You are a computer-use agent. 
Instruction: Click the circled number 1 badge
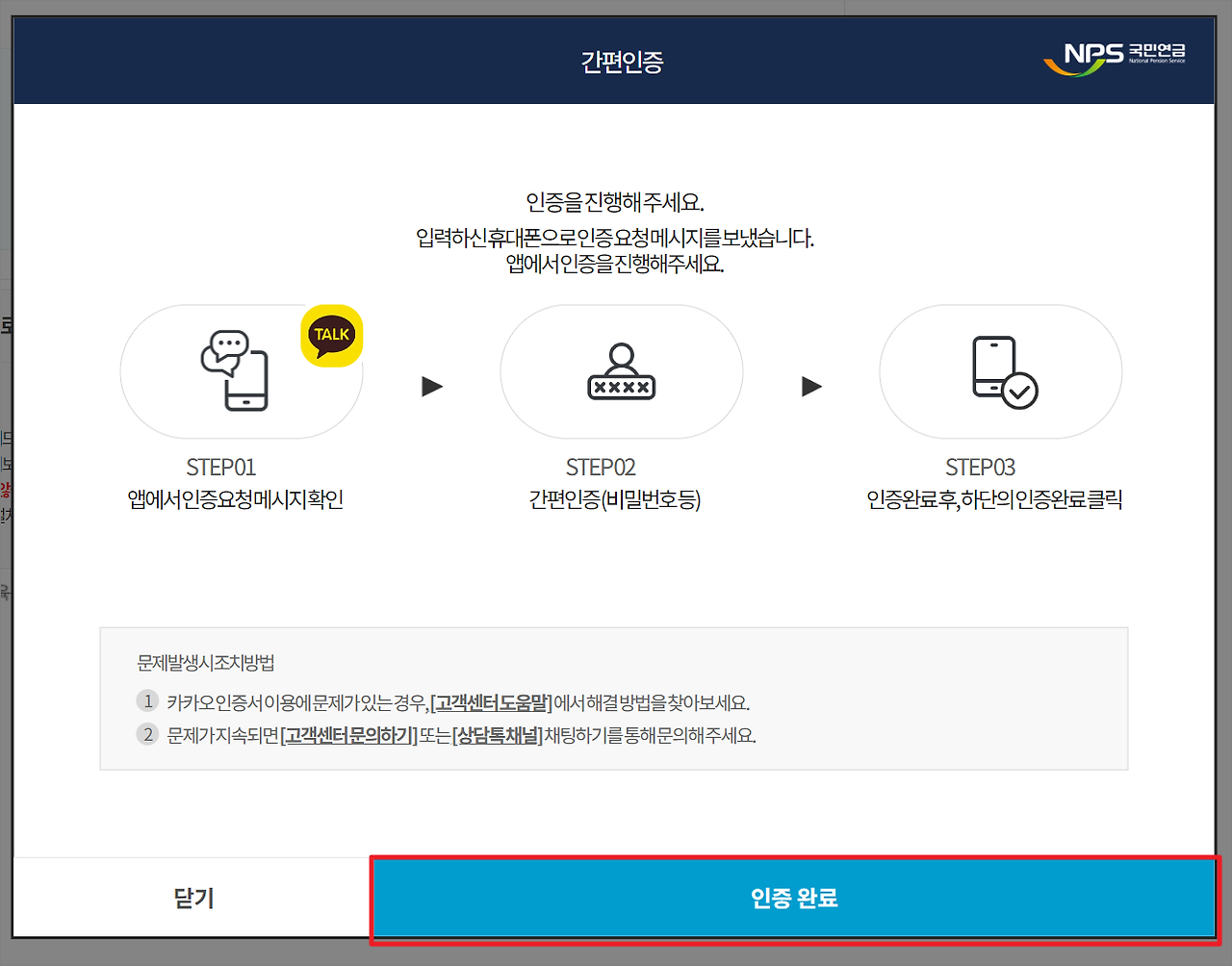(147, 701)
